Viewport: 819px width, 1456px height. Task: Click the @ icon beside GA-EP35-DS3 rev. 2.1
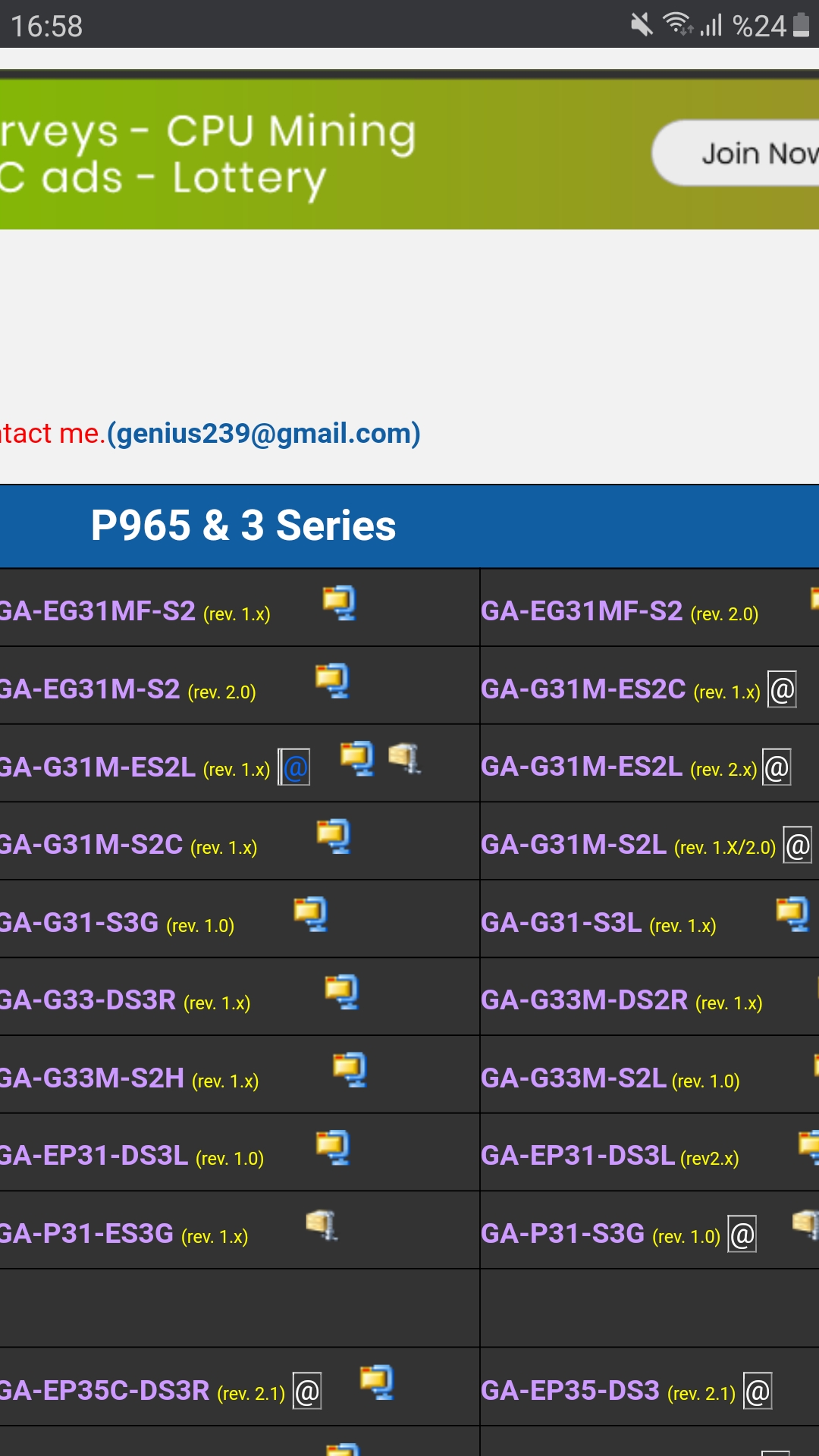coord(758,1392)
